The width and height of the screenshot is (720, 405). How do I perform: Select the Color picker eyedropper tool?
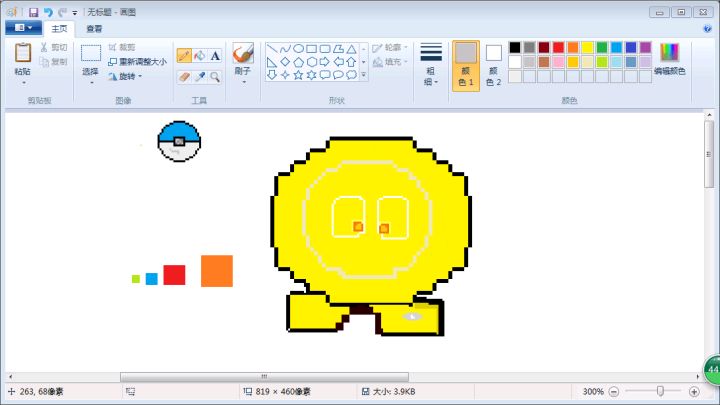(x=200, y=77)
